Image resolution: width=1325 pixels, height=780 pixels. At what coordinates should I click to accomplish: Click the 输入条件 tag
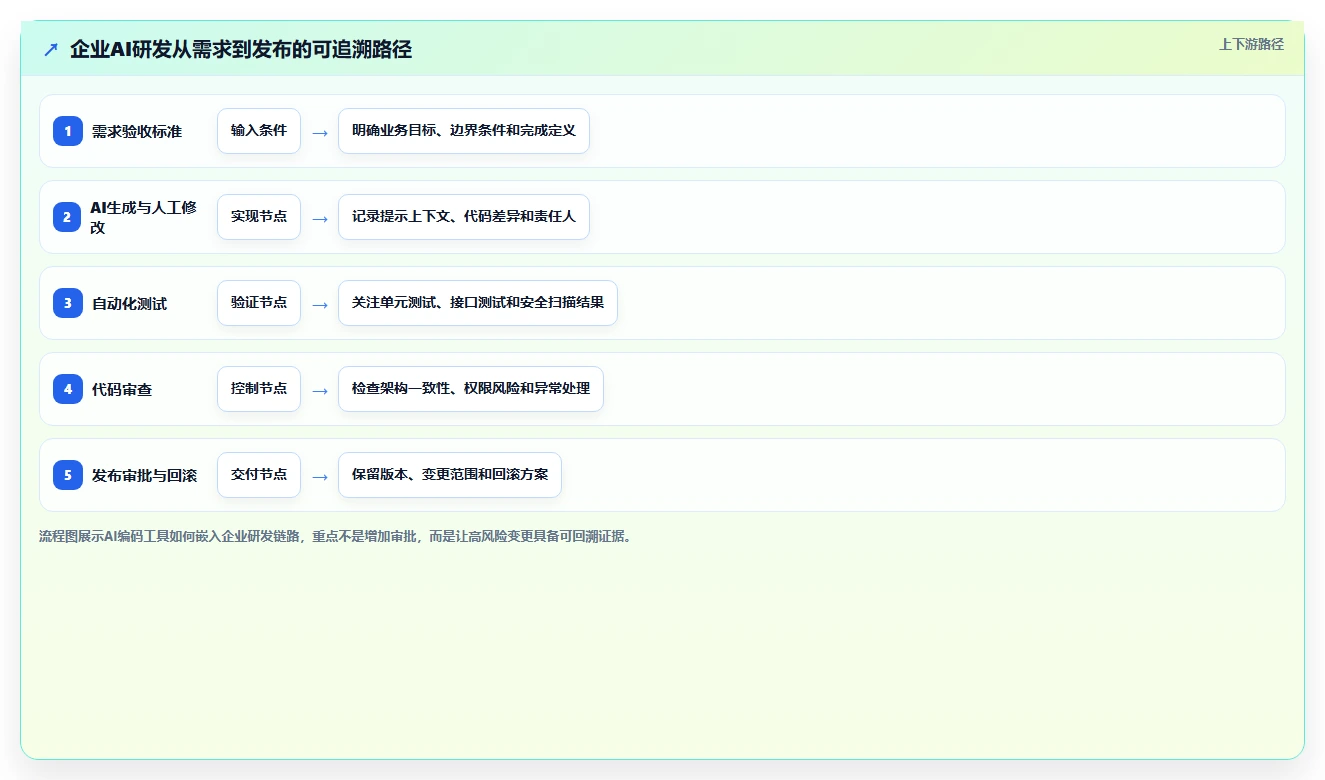[259, 131]
